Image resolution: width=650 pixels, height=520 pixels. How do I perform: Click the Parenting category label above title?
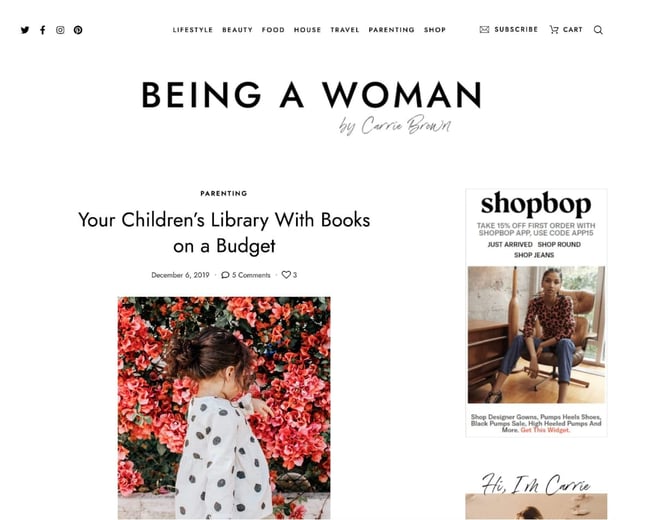pos(224,193)
